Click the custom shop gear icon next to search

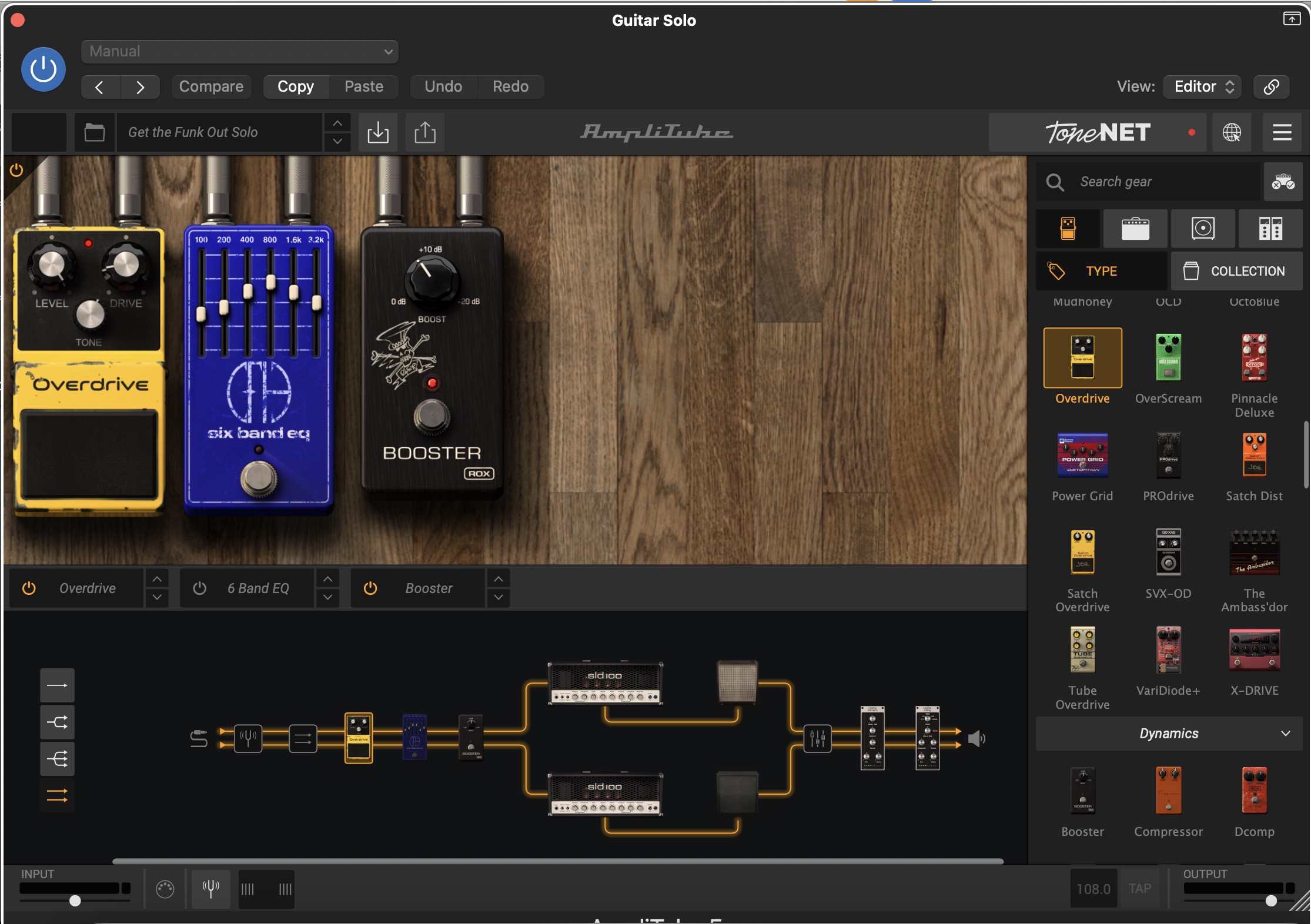point(1283,182)
